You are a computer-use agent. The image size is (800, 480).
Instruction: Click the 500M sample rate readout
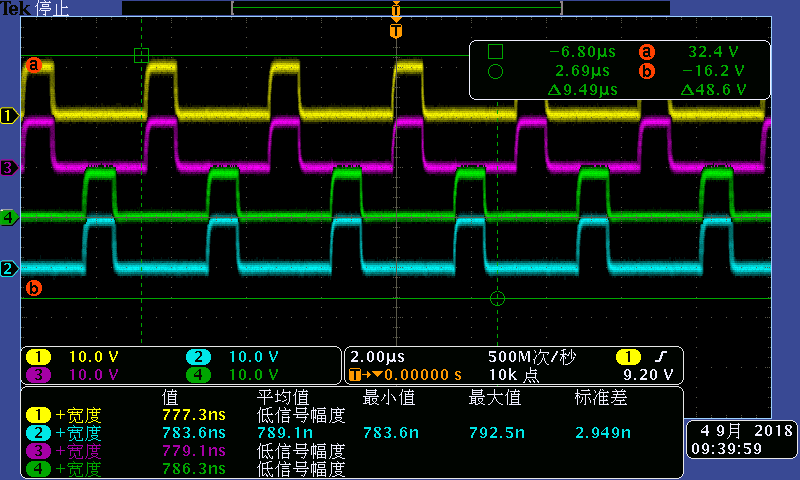click(532, 357)
